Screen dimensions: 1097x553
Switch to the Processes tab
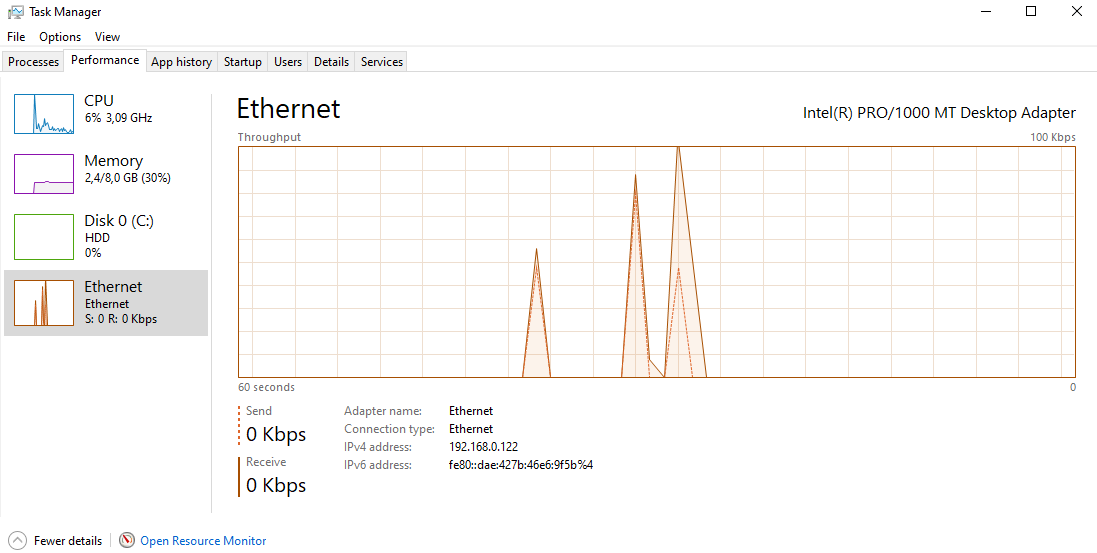click(34, 62)
